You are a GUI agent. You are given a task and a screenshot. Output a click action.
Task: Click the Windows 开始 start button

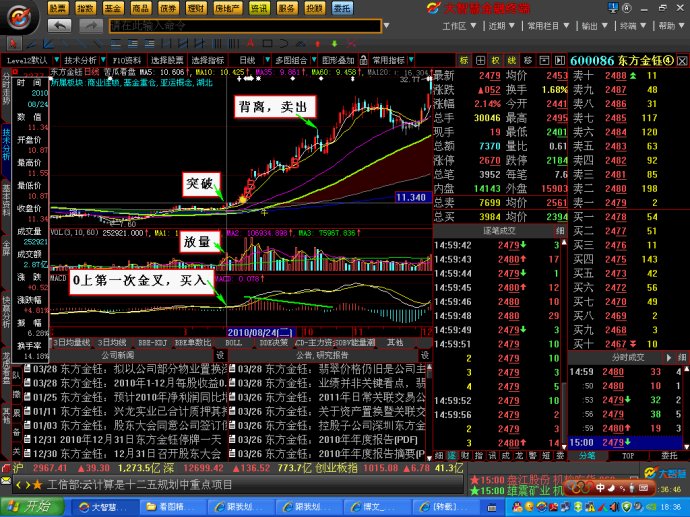coord(32,507)
